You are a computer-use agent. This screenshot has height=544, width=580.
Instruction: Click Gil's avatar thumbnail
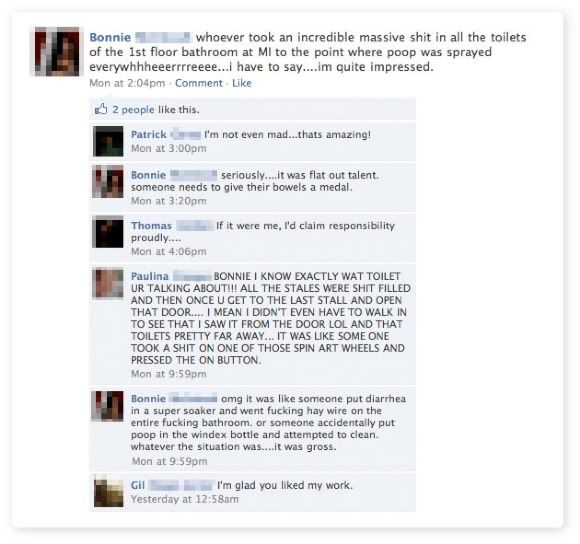(108, 491)
